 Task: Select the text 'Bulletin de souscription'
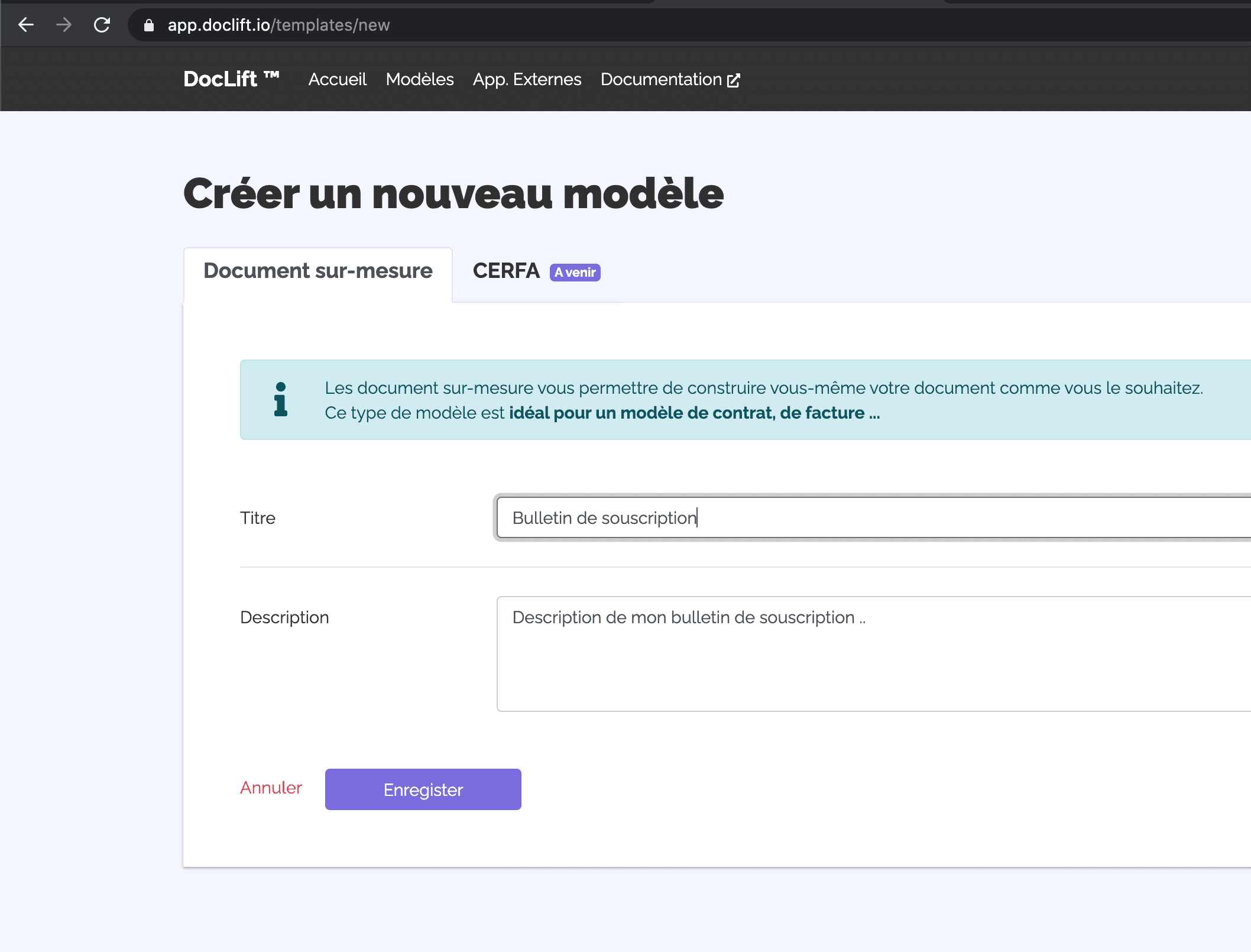coord(603,517)
